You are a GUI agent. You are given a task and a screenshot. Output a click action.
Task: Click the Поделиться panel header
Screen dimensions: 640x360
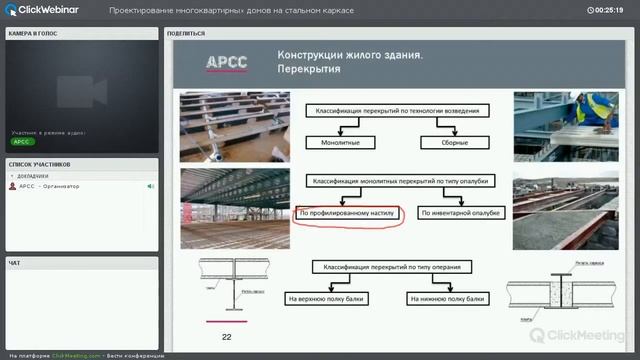pos(399,33)
